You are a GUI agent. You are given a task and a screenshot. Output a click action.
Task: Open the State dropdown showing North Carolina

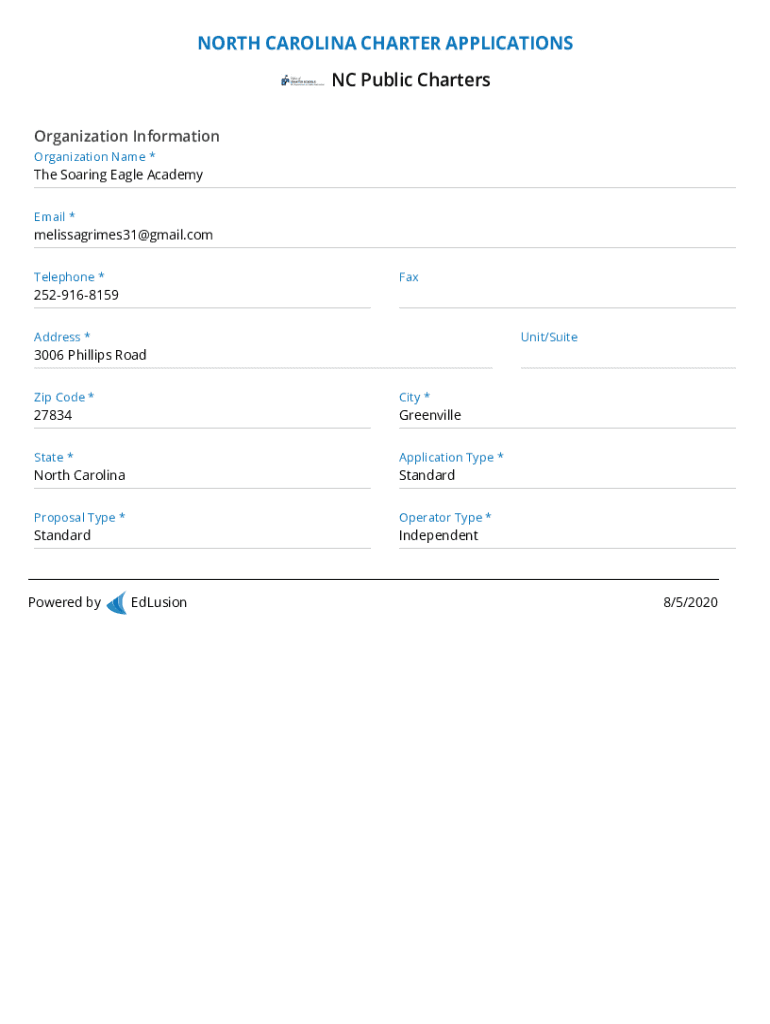(x=201, y=475)
